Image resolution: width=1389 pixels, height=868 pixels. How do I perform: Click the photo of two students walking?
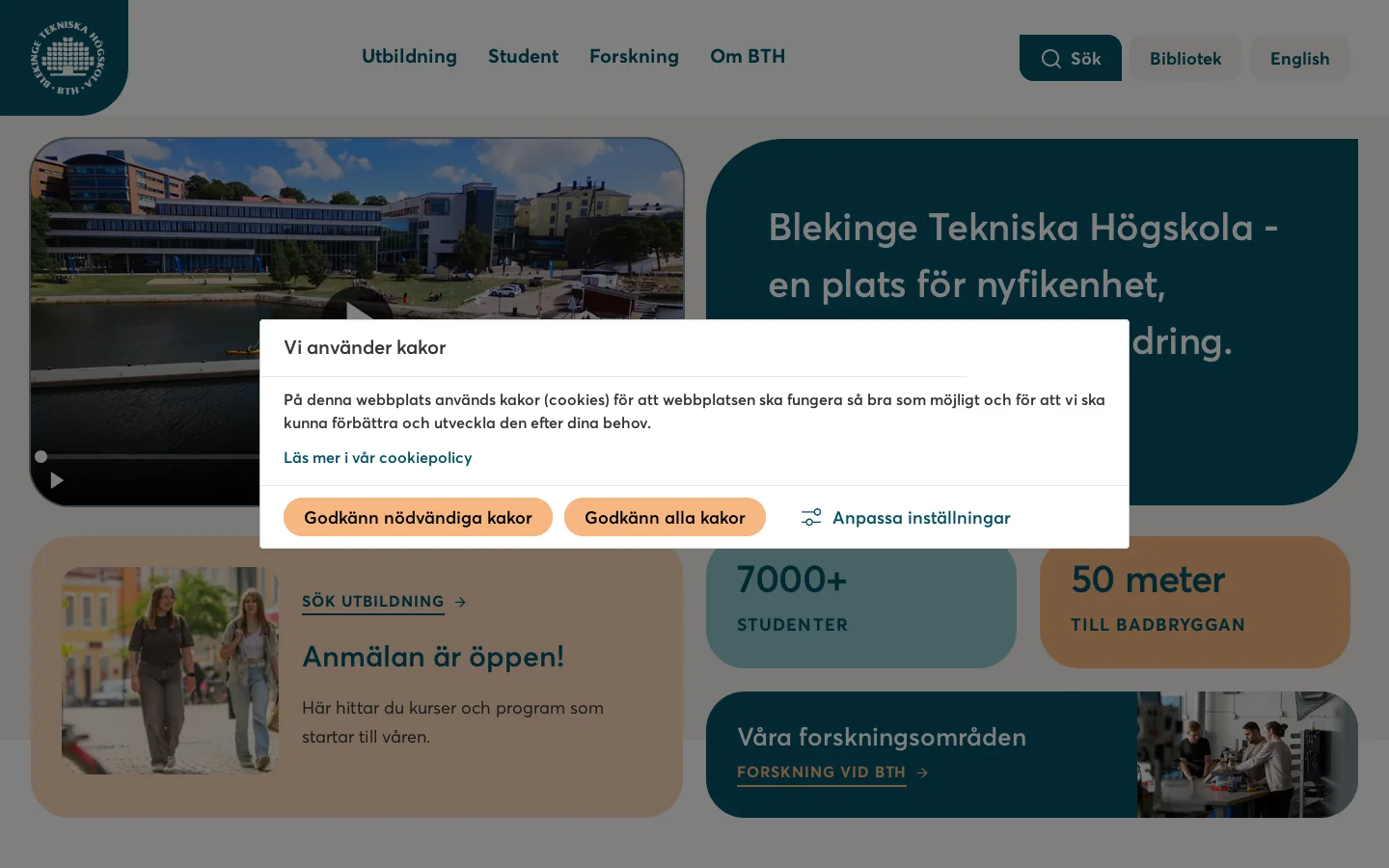point(171,670)
